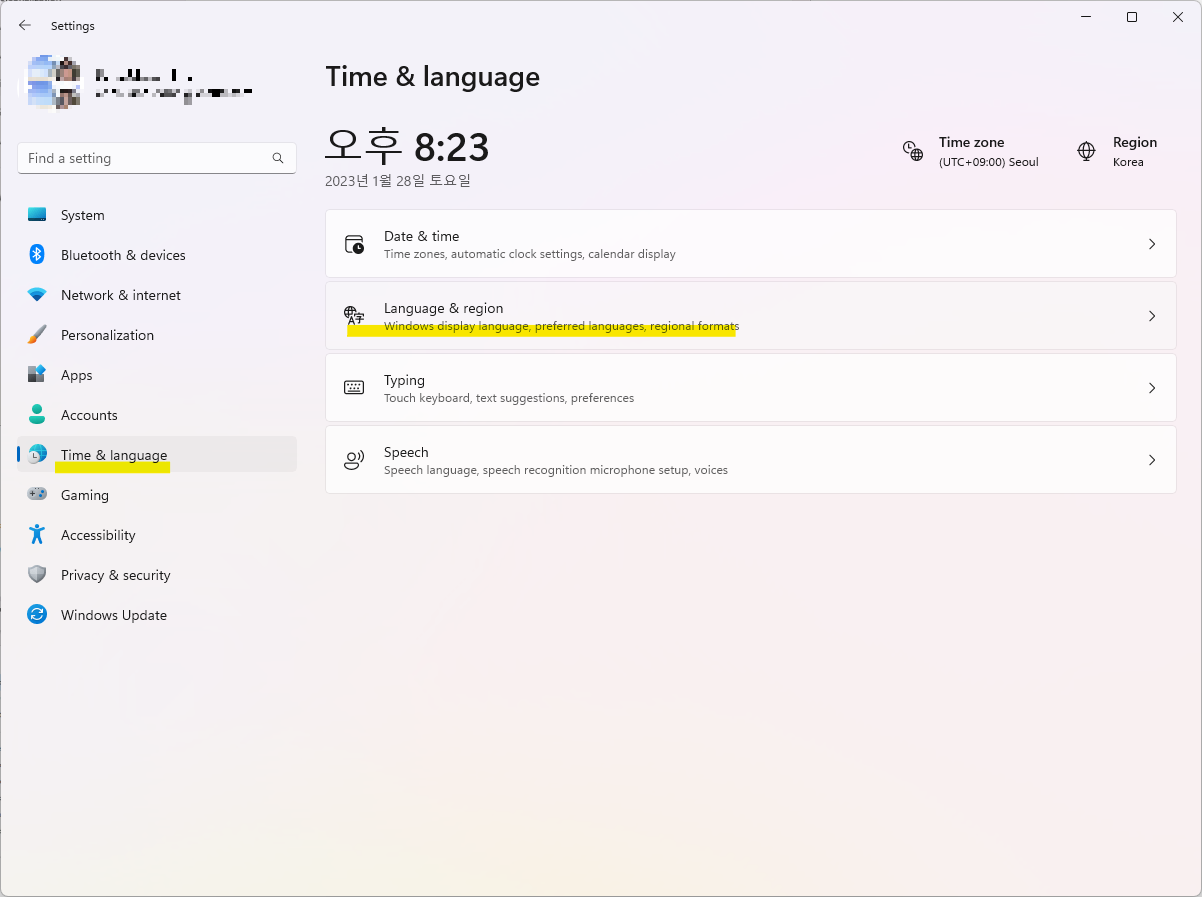This screenshot has width=1202, height=897.
Task: Select Network & internet in sidebar
Action: (157, 295)
